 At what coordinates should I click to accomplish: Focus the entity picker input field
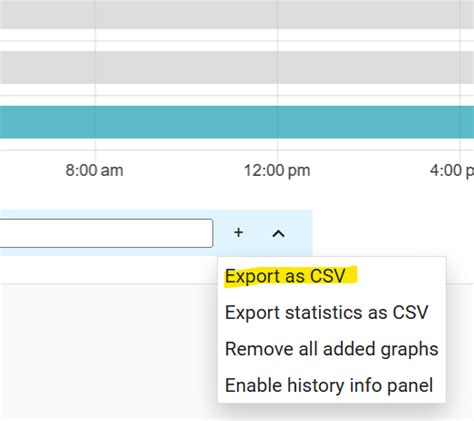pos(106,233)
